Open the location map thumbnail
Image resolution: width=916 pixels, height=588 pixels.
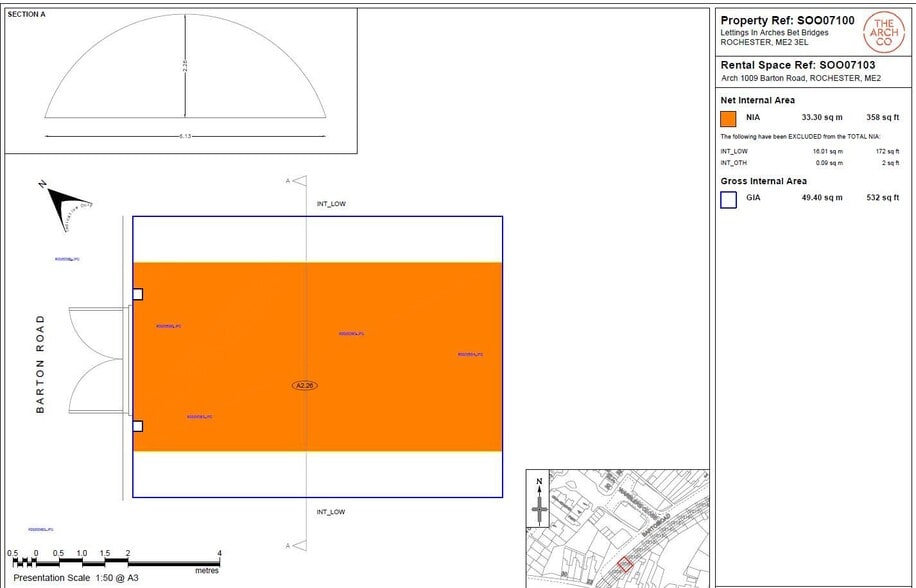point(617,528)
